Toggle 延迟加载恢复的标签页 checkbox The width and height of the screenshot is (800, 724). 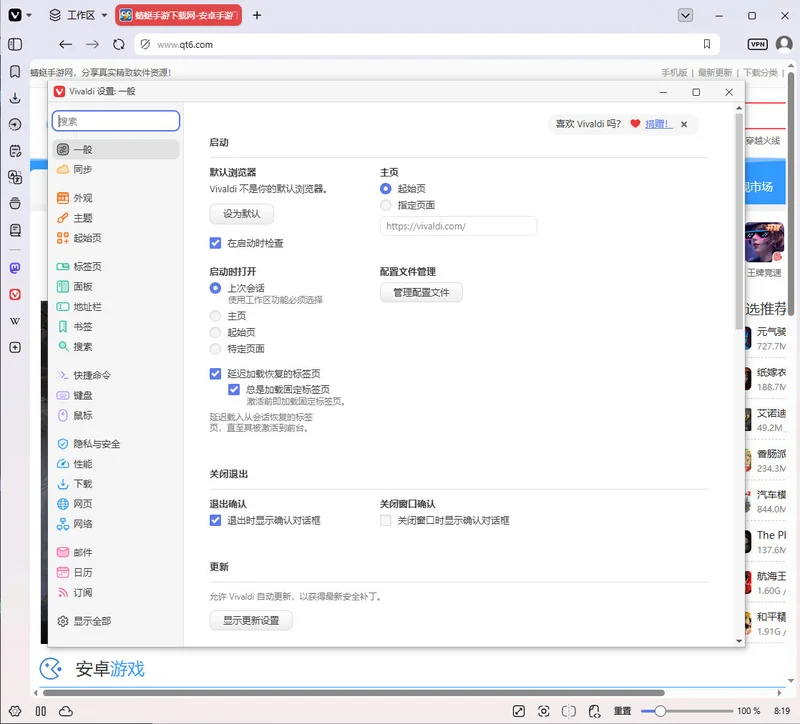pos(215,373)
